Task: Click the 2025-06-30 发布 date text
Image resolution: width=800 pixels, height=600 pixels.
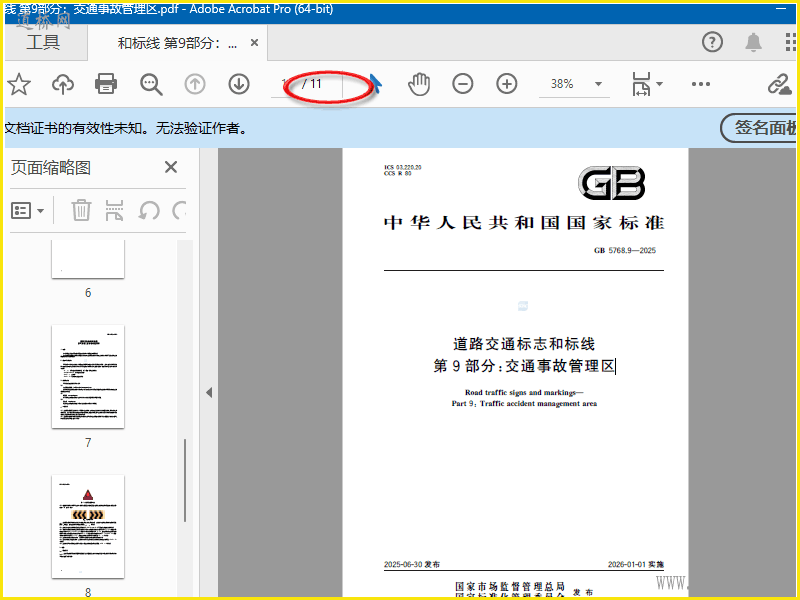Action: click(x=412, y=564)
